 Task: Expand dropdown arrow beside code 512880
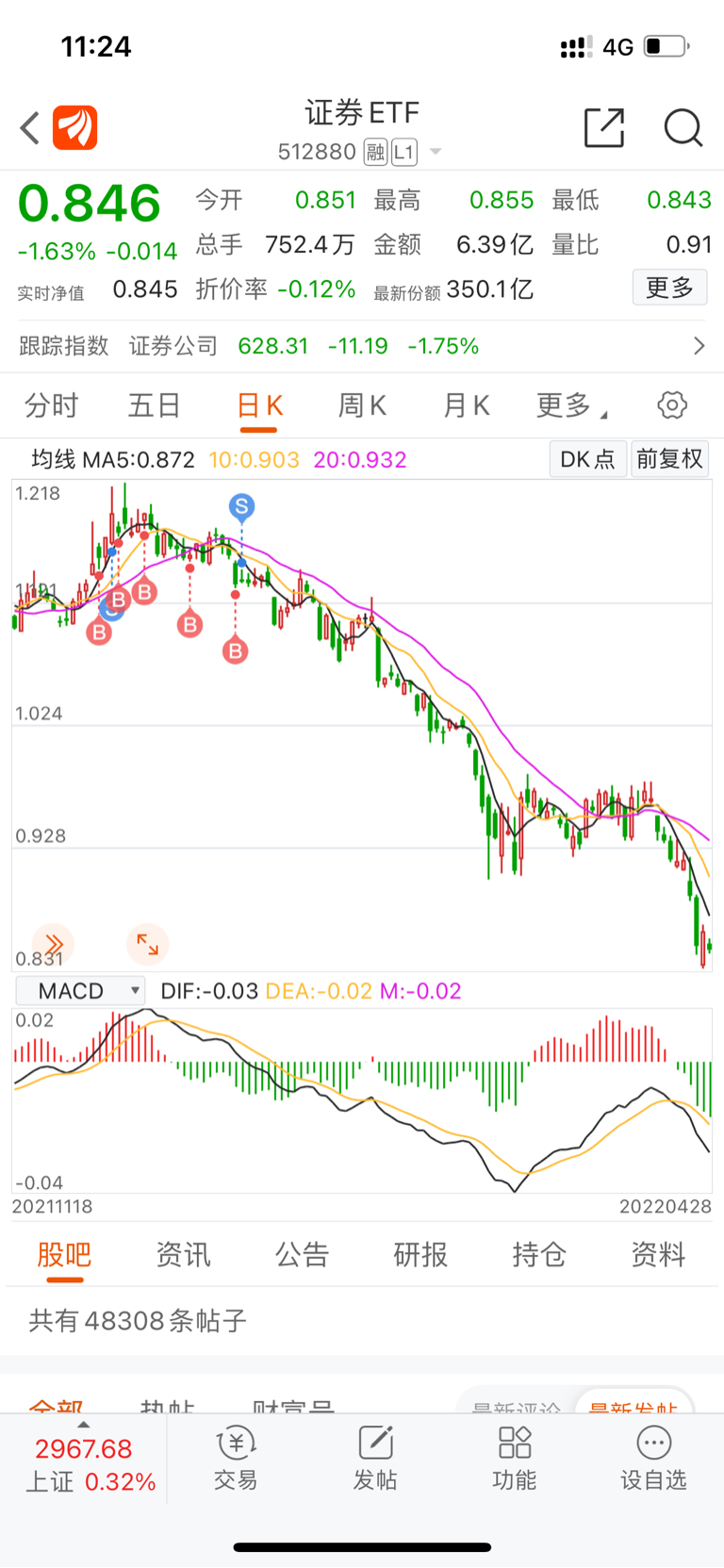(x=436, y=152)
